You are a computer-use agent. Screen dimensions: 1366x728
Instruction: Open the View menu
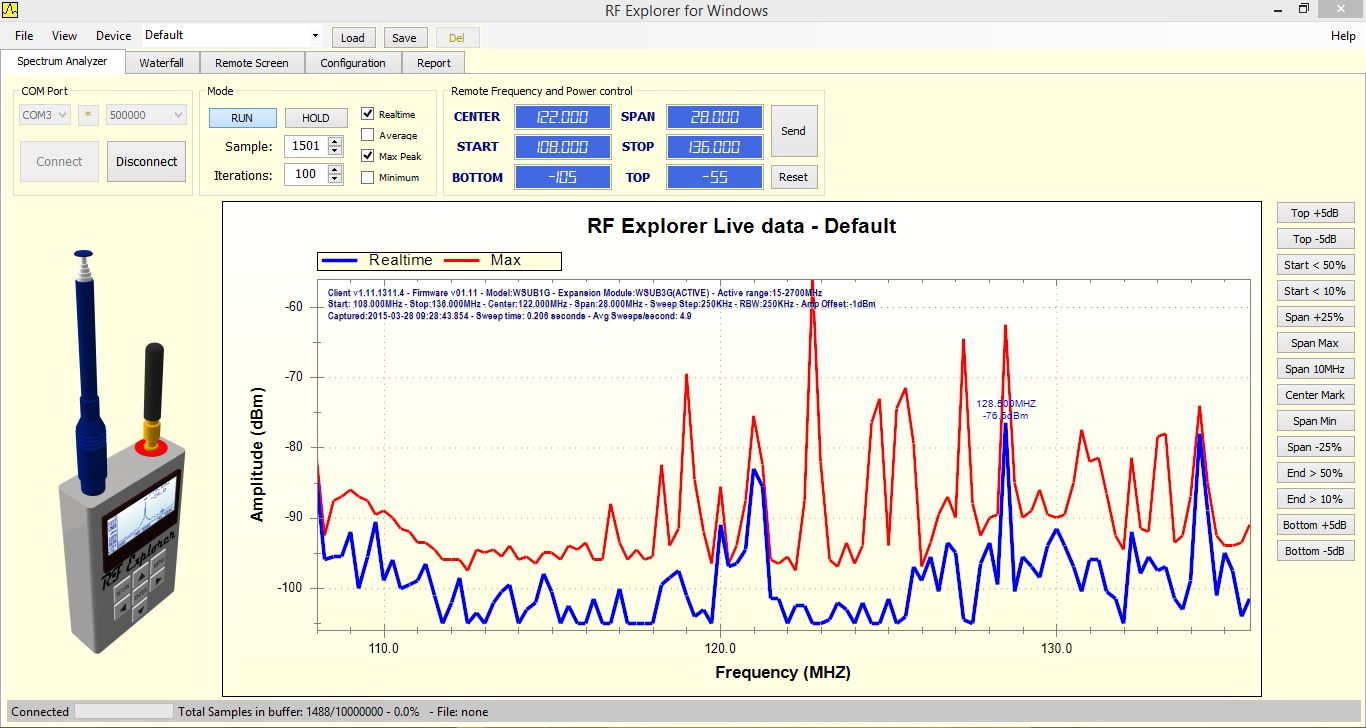tap(64, 36)
